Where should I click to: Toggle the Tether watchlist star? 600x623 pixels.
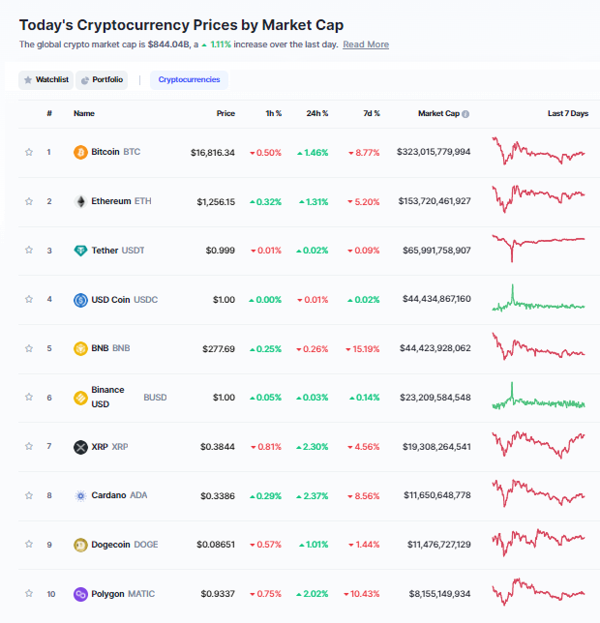tap(29, 250)
